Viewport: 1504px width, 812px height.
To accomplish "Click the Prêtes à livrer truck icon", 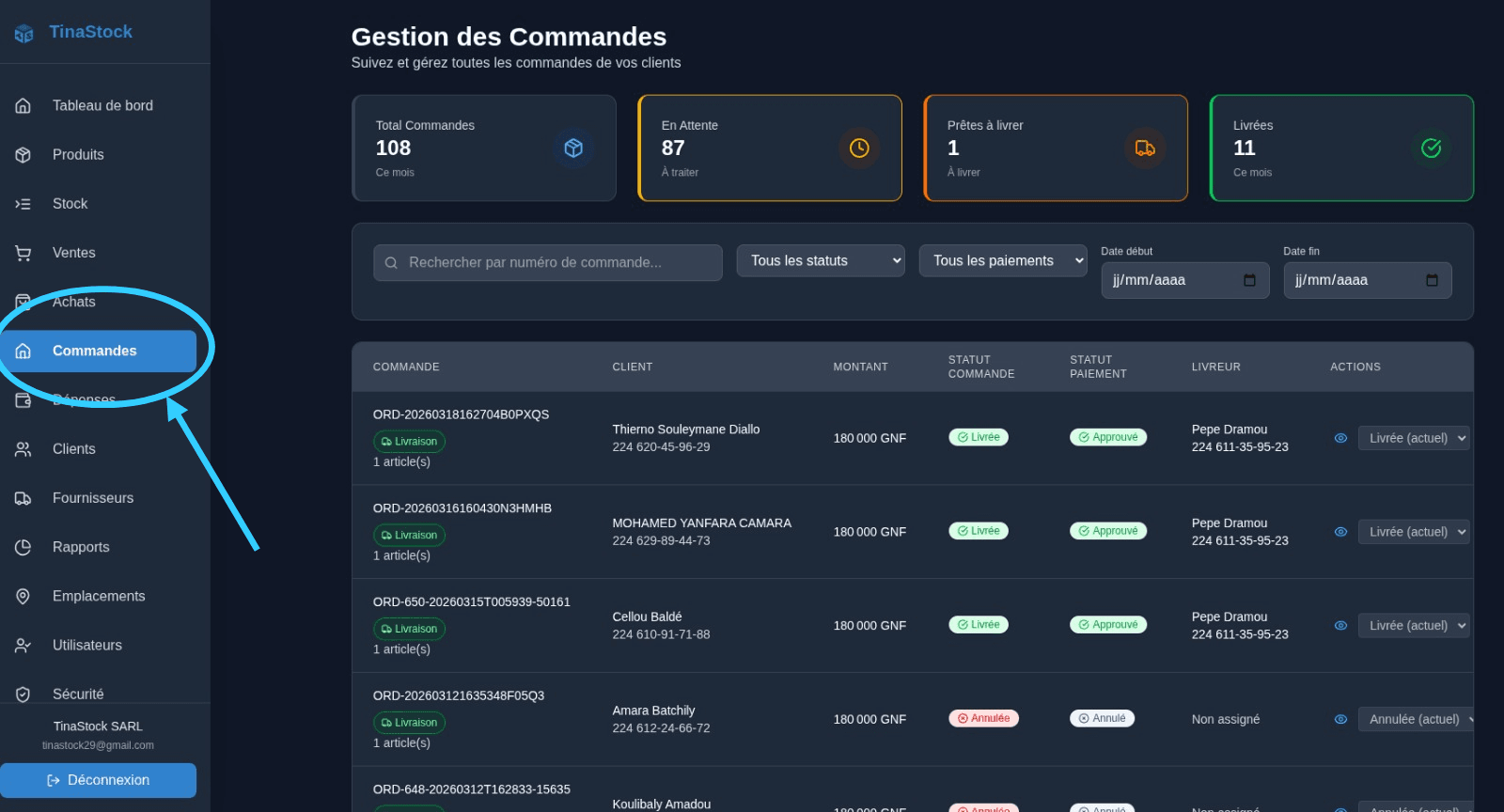I will (x=1145, y=148).
